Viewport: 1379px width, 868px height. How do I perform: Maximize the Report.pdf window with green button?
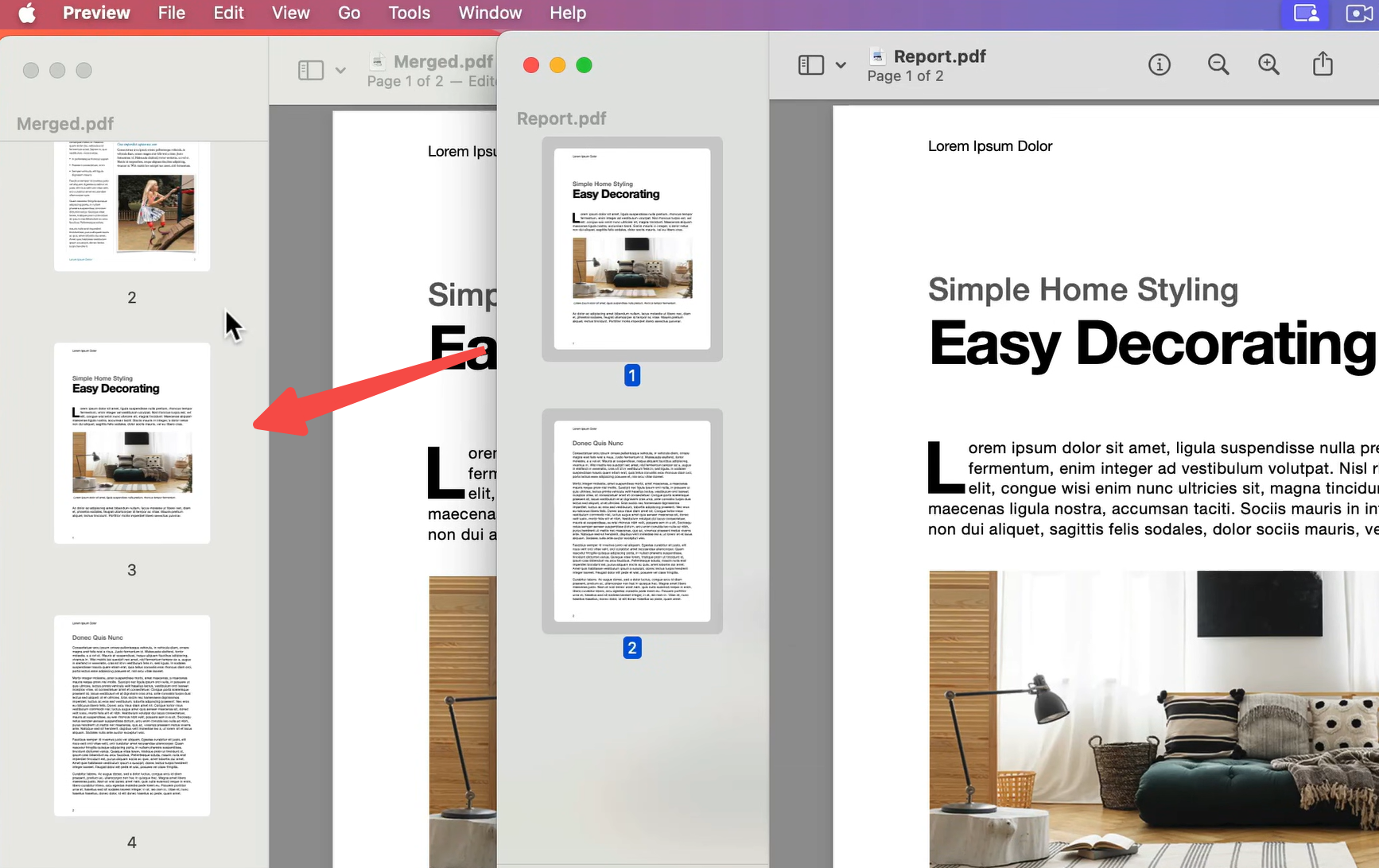(x=584, y=65)
